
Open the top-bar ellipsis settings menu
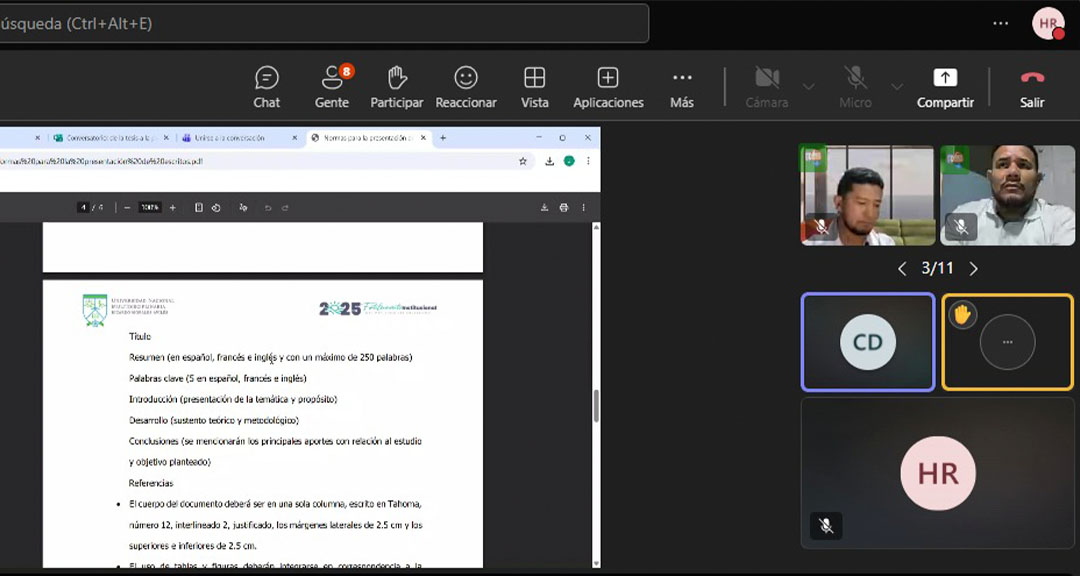click(x=1001, y=23)
